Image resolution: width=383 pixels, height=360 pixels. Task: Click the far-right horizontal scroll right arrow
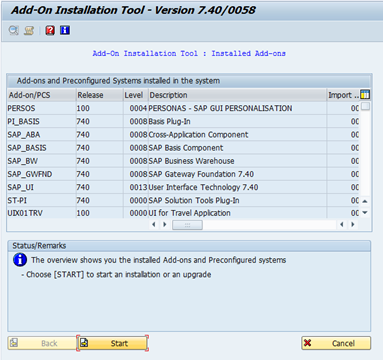pos(353,225)
